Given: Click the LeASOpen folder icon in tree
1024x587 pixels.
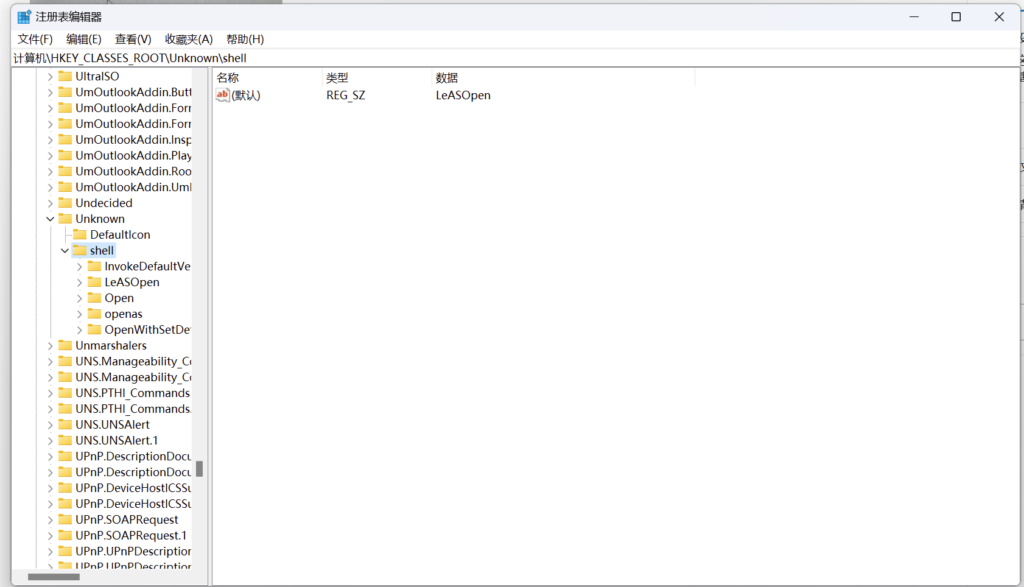Looking at the screenshot, I should pos(94,282).
